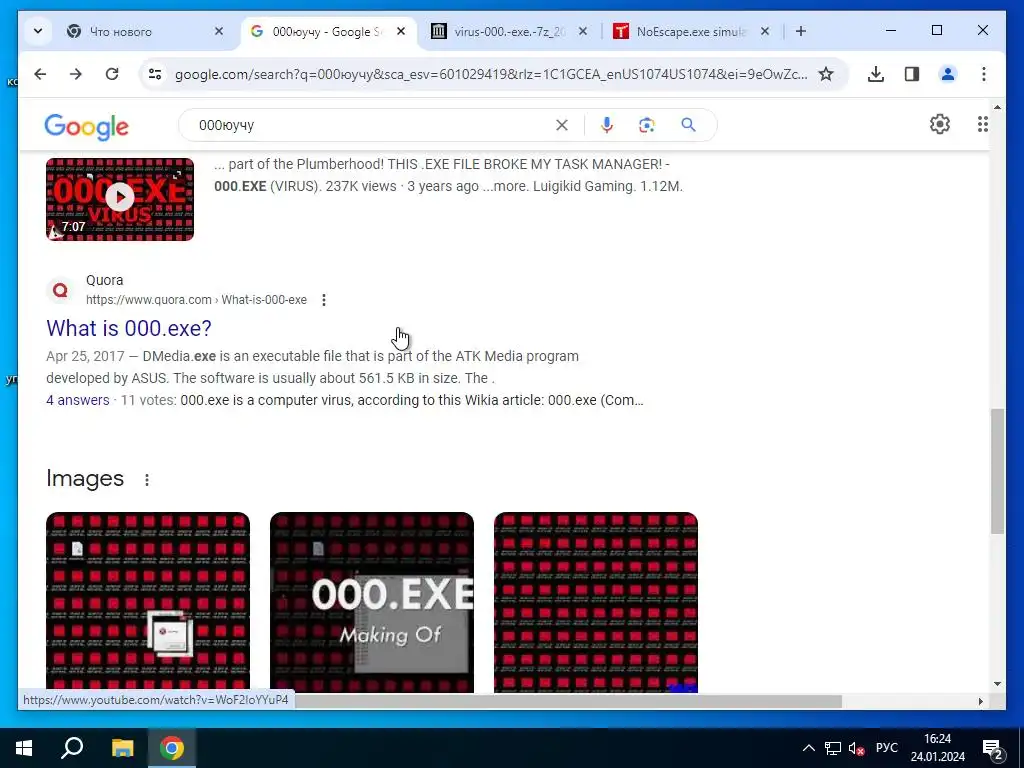
Task: Open Google apps grid
Action: 983,124
